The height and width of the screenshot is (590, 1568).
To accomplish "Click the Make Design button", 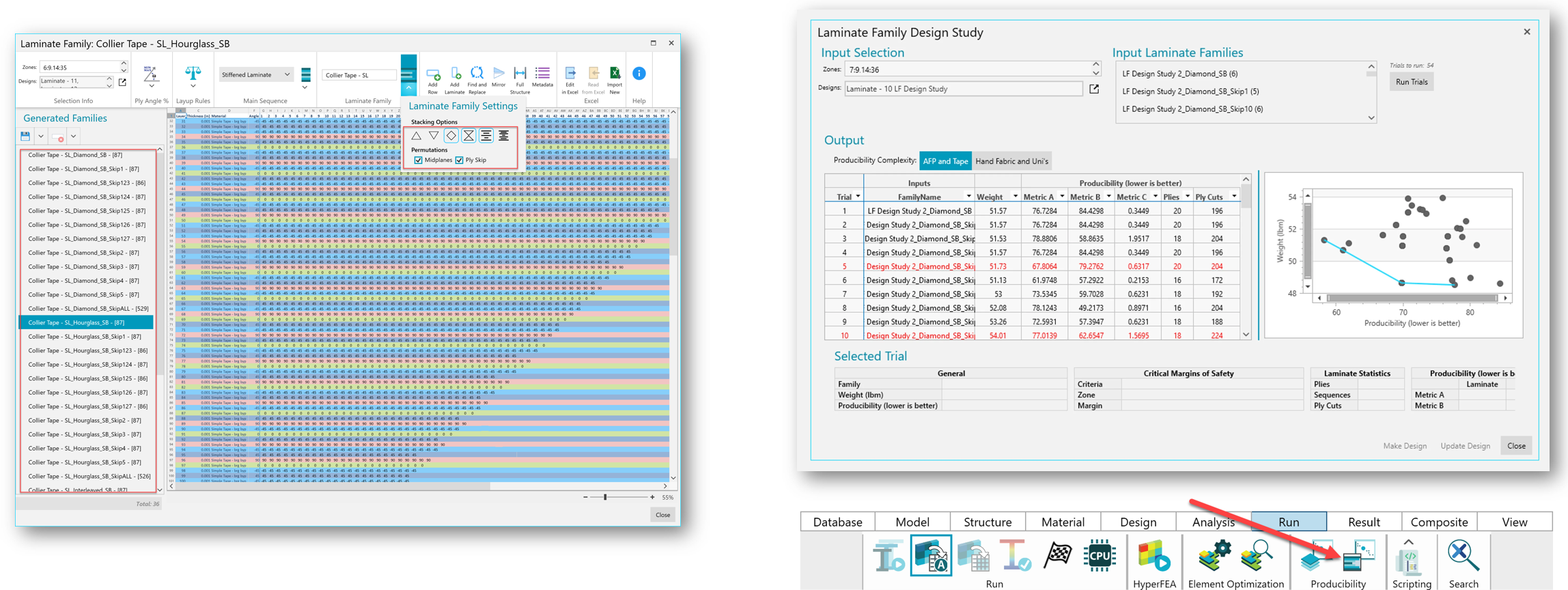I will [x=1405, y=446].
